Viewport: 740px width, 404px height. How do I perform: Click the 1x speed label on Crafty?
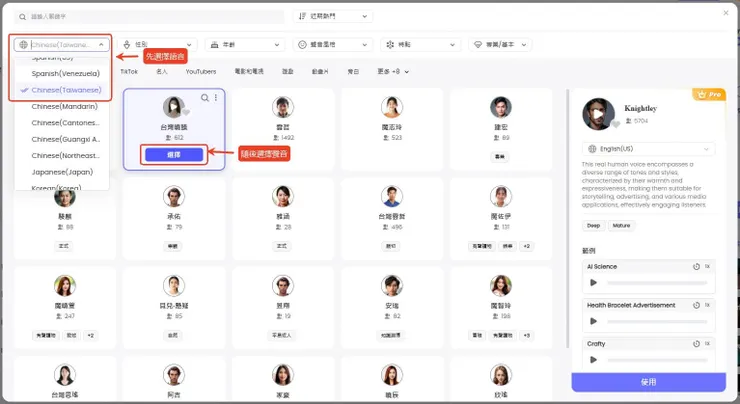coord(707,344)
